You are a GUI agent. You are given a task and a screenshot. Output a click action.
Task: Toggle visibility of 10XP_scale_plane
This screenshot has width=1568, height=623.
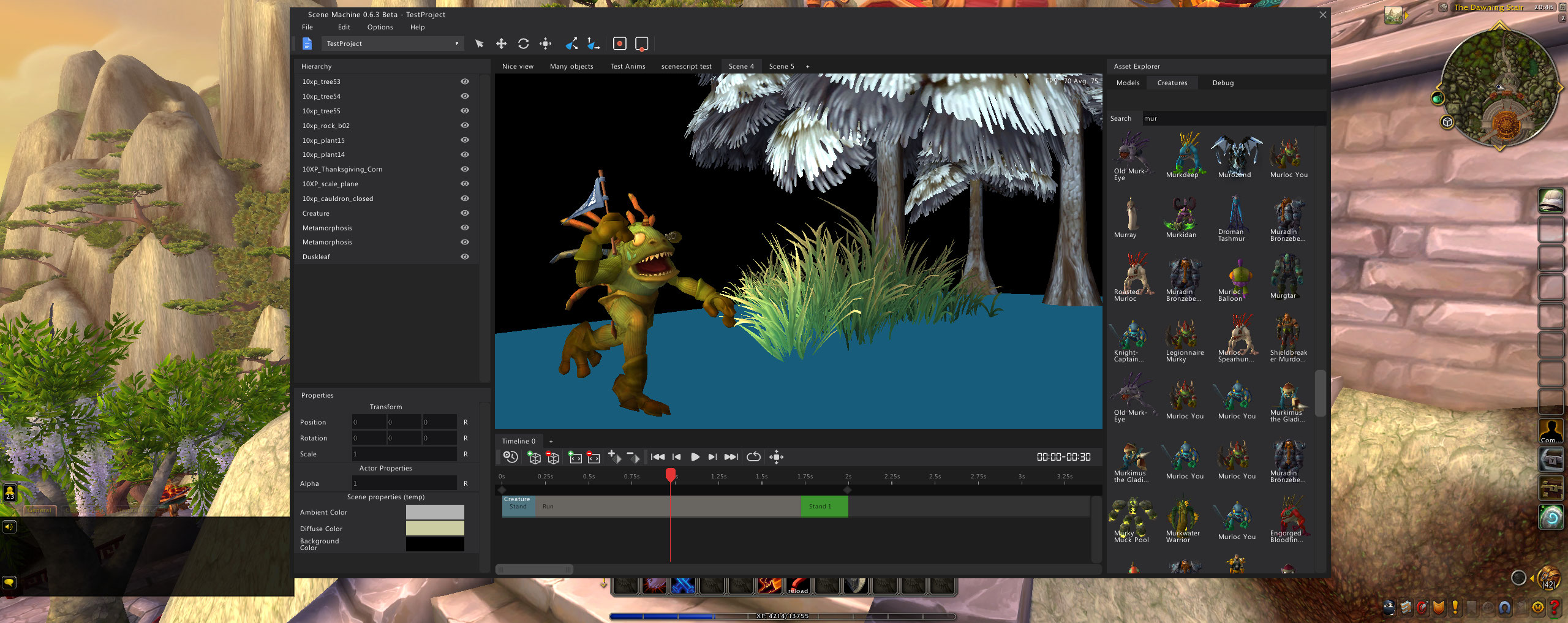(x=465, y=184)
